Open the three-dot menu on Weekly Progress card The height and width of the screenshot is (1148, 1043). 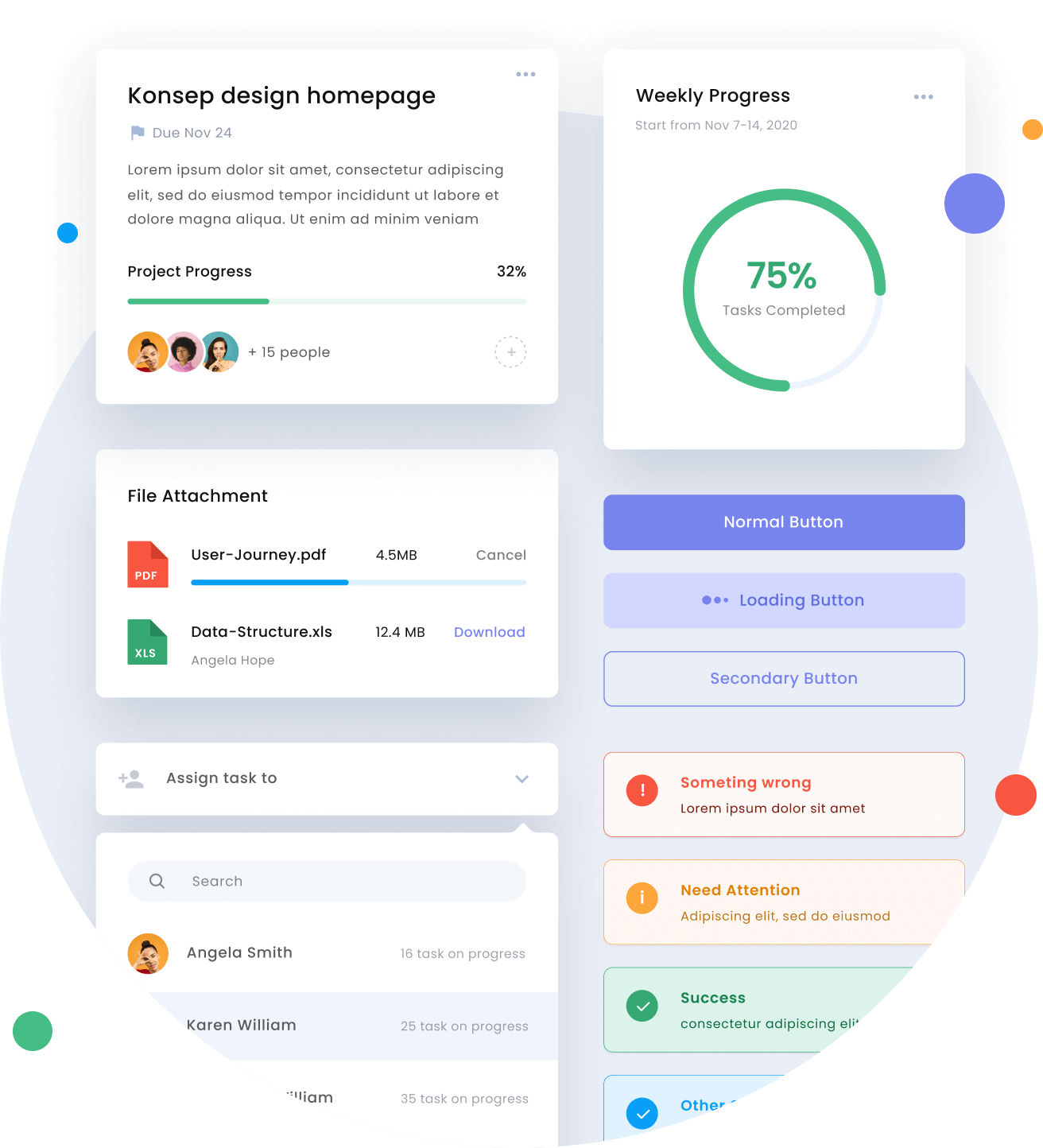coord(923,97)
